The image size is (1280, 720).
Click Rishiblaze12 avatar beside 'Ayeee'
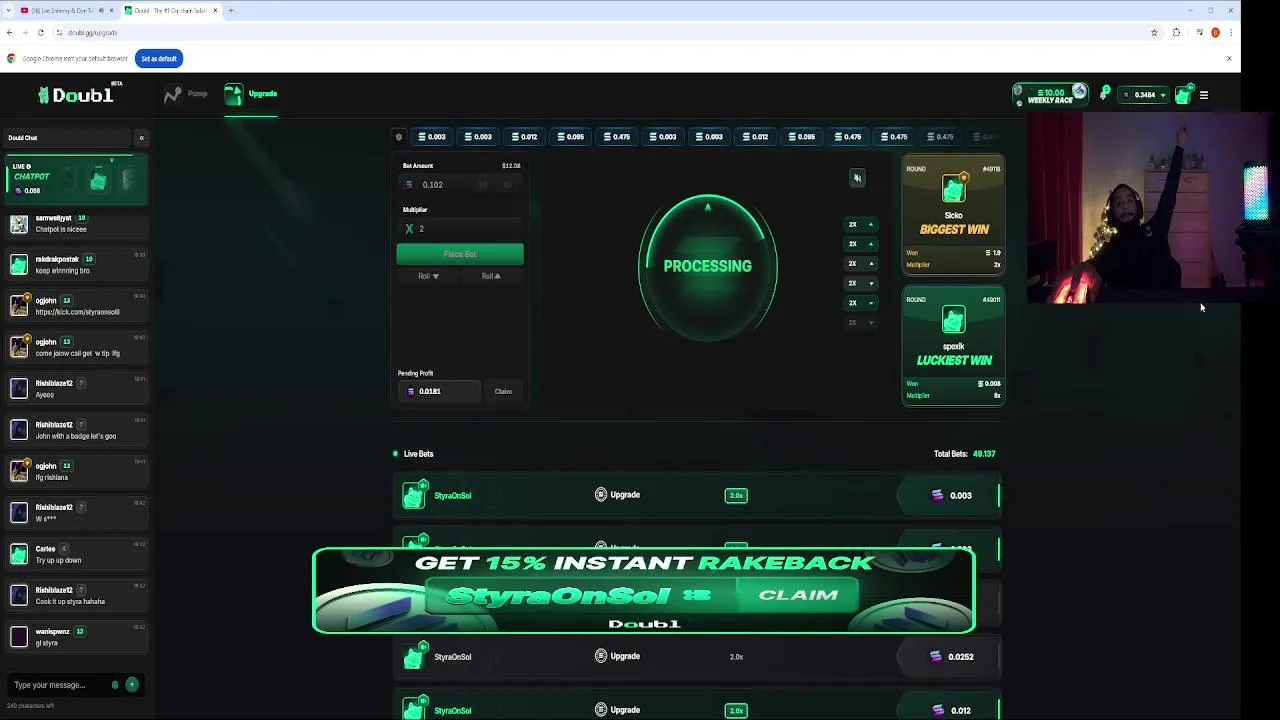[x=19, y=389]
